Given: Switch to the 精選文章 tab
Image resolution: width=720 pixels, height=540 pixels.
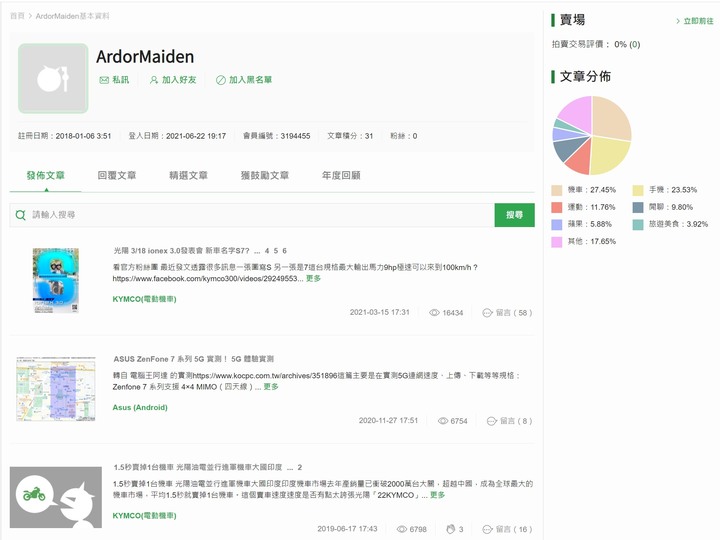Looking at the screenshot, I should 188,175.
